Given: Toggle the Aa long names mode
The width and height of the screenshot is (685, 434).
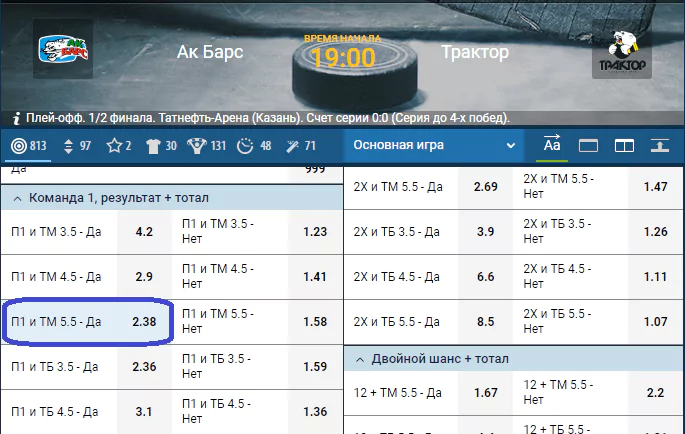Looking at the screenshot, I should pyautogui.click(x=552, y=145).
